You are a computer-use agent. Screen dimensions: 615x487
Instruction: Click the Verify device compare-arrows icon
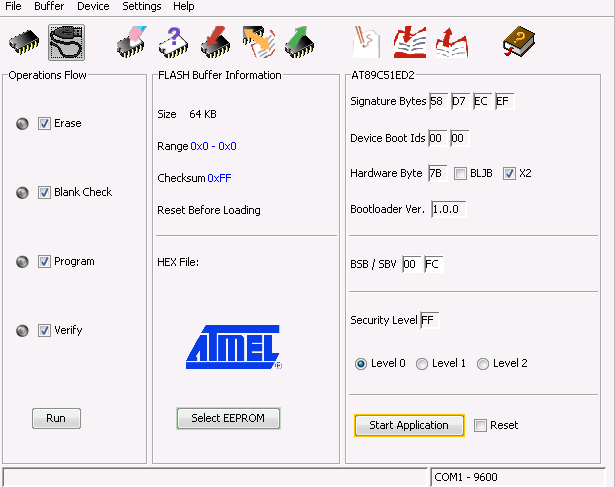258,42
